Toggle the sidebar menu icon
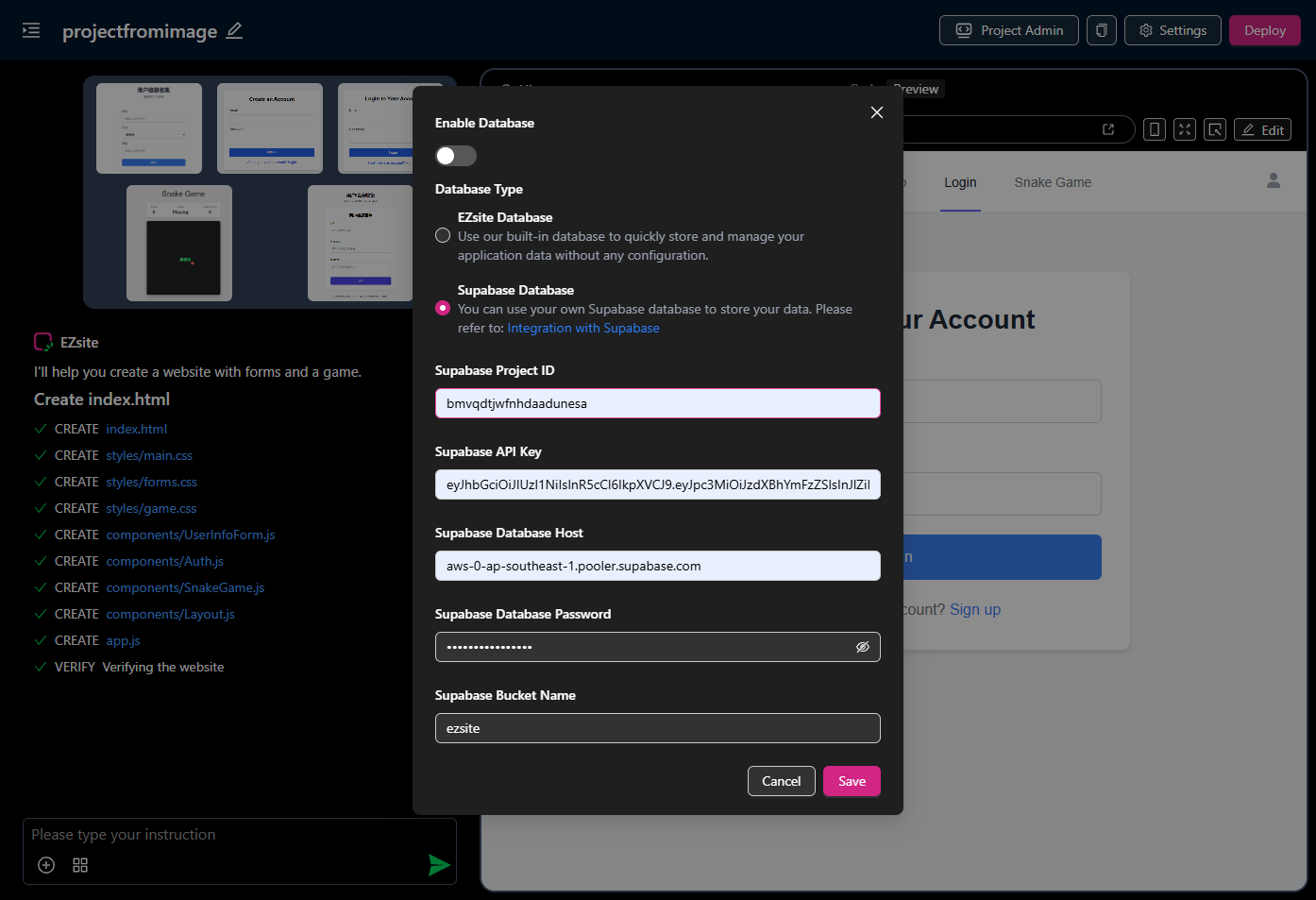Screen dimensions: 1316x900 (31, 30)
